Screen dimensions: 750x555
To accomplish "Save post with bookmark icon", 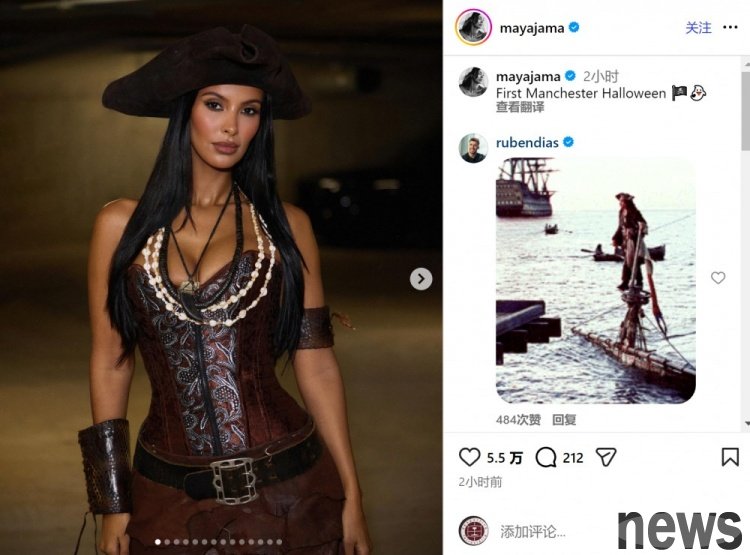I will (730, 457).
